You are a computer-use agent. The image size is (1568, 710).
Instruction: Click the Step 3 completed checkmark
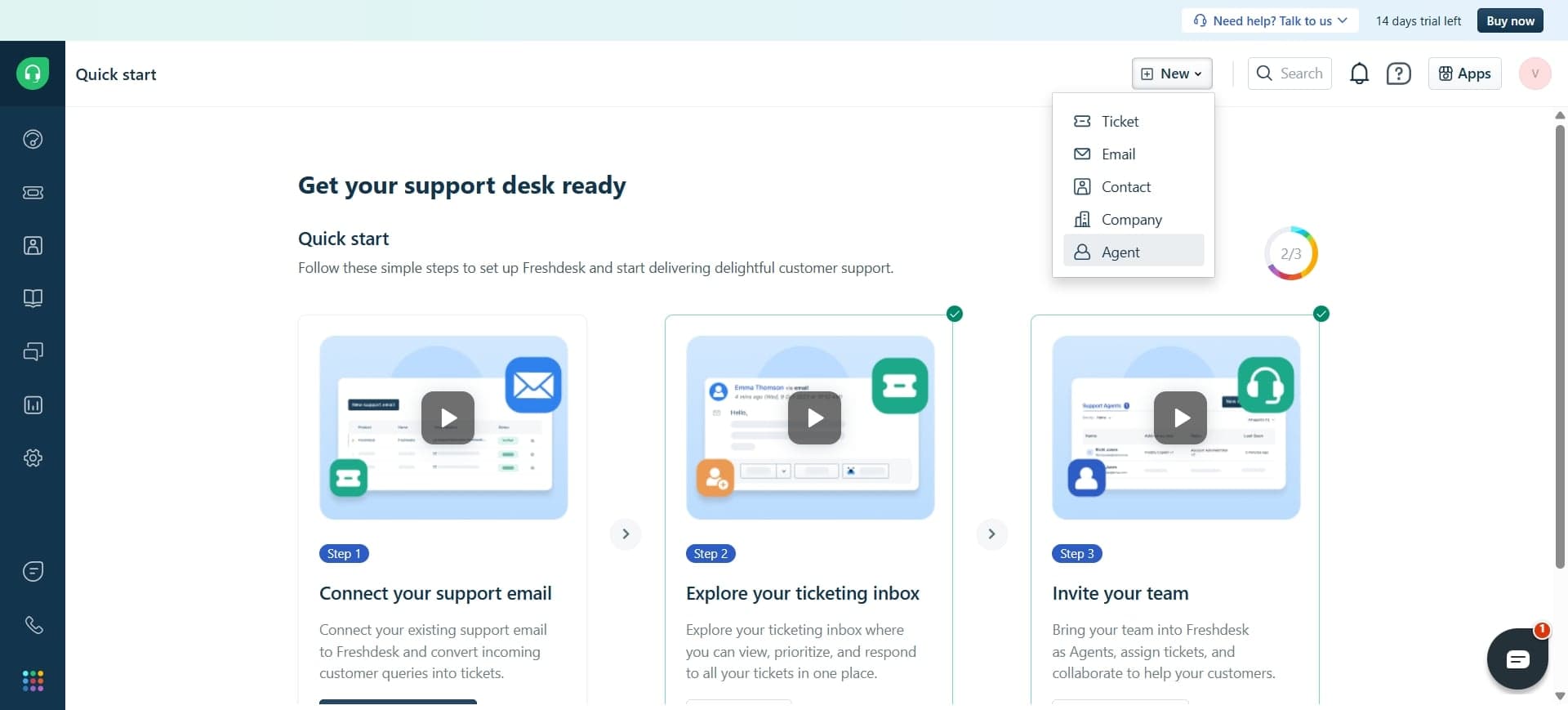tap(1321, 314)
